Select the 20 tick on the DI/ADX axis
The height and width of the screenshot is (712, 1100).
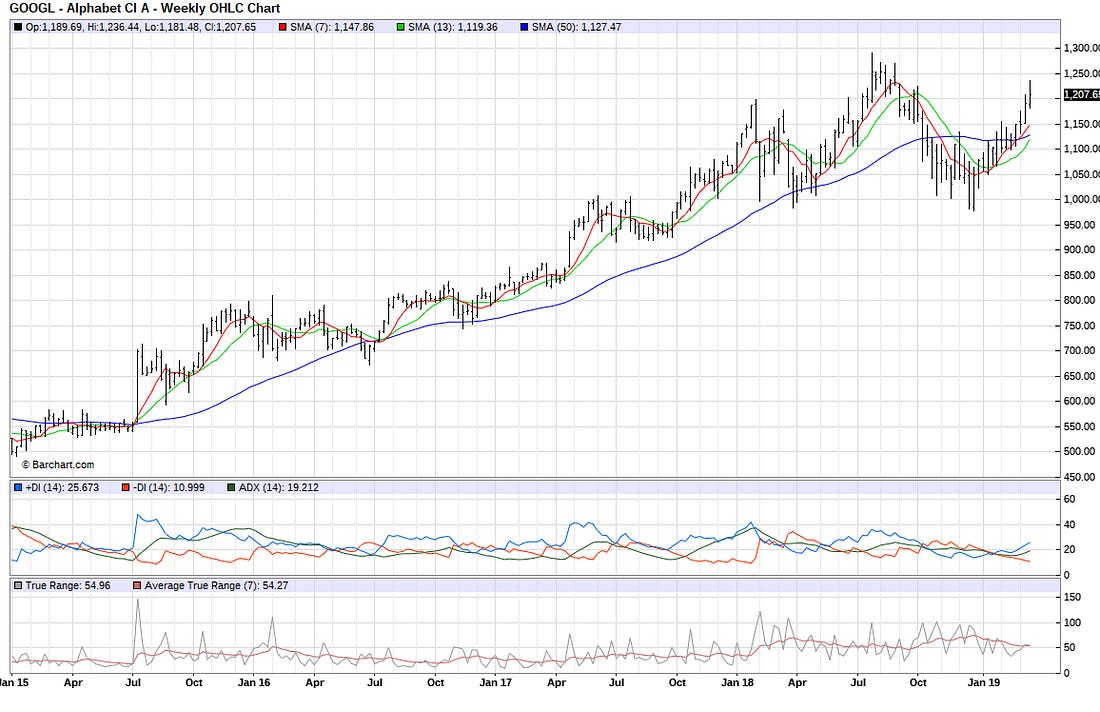(x=1070, y=550)
